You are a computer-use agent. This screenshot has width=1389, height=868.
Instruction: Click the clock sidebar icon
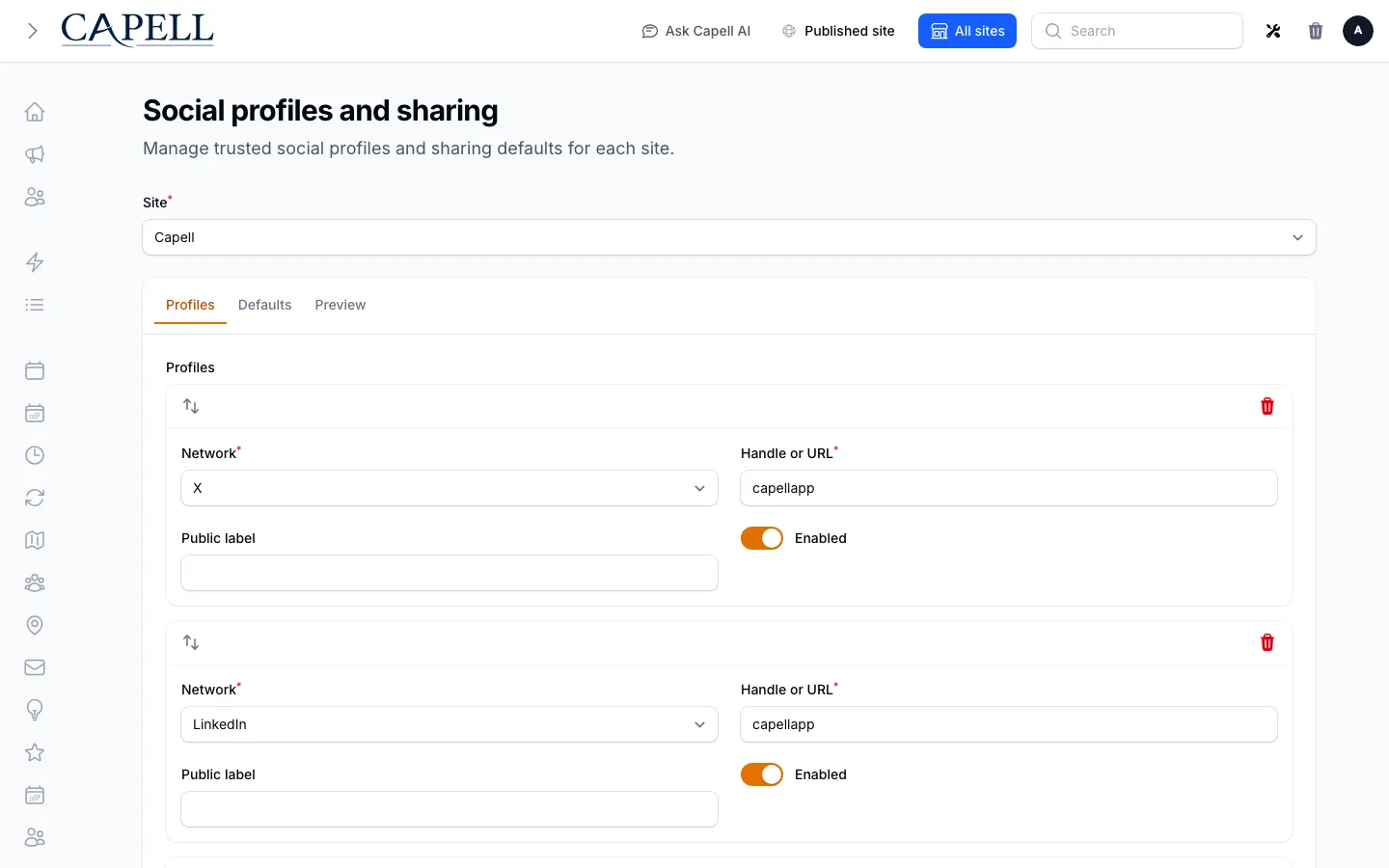(35, 455)
